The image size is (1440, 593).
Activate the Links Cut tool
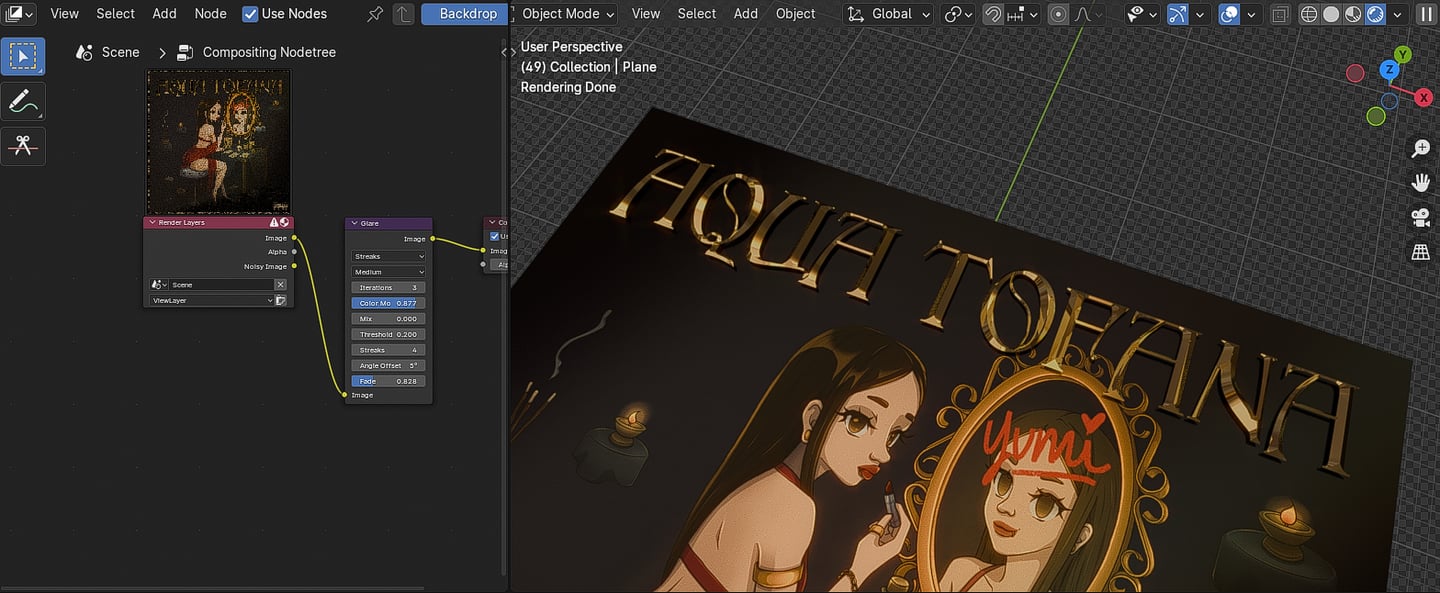coord(23,146)
